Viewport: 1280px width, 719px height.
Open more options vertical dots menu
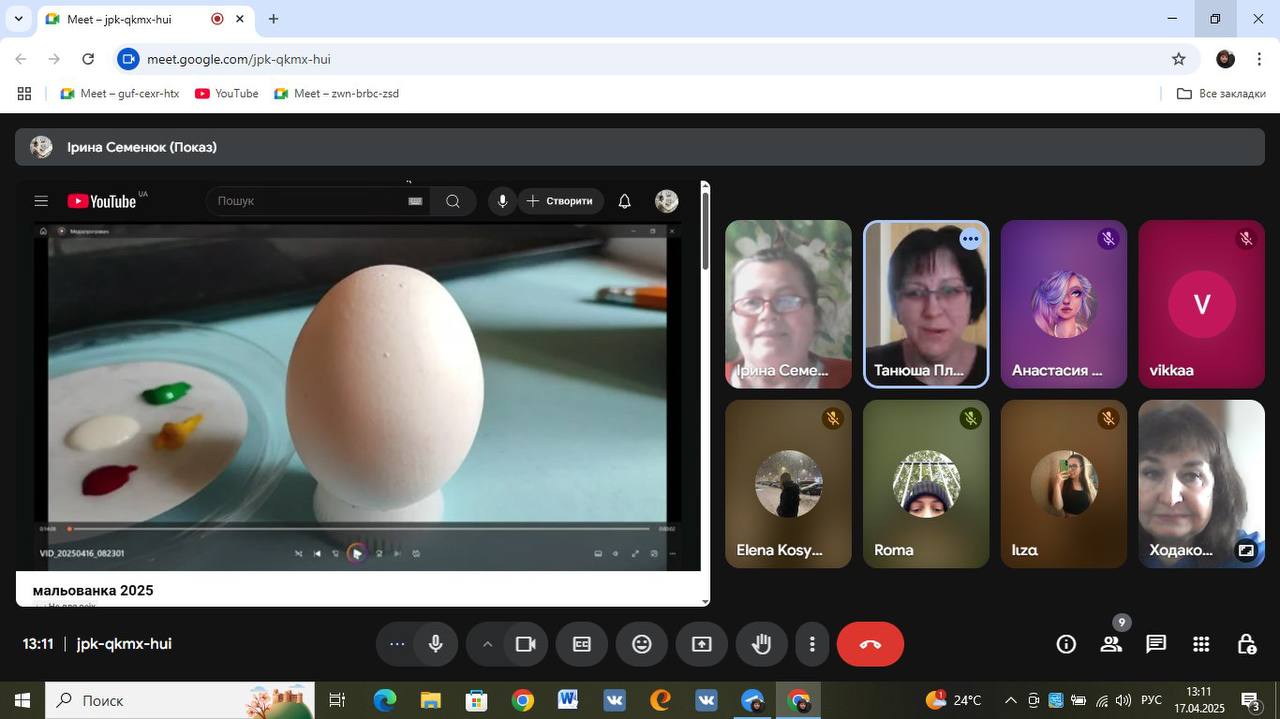click(813, 644)
